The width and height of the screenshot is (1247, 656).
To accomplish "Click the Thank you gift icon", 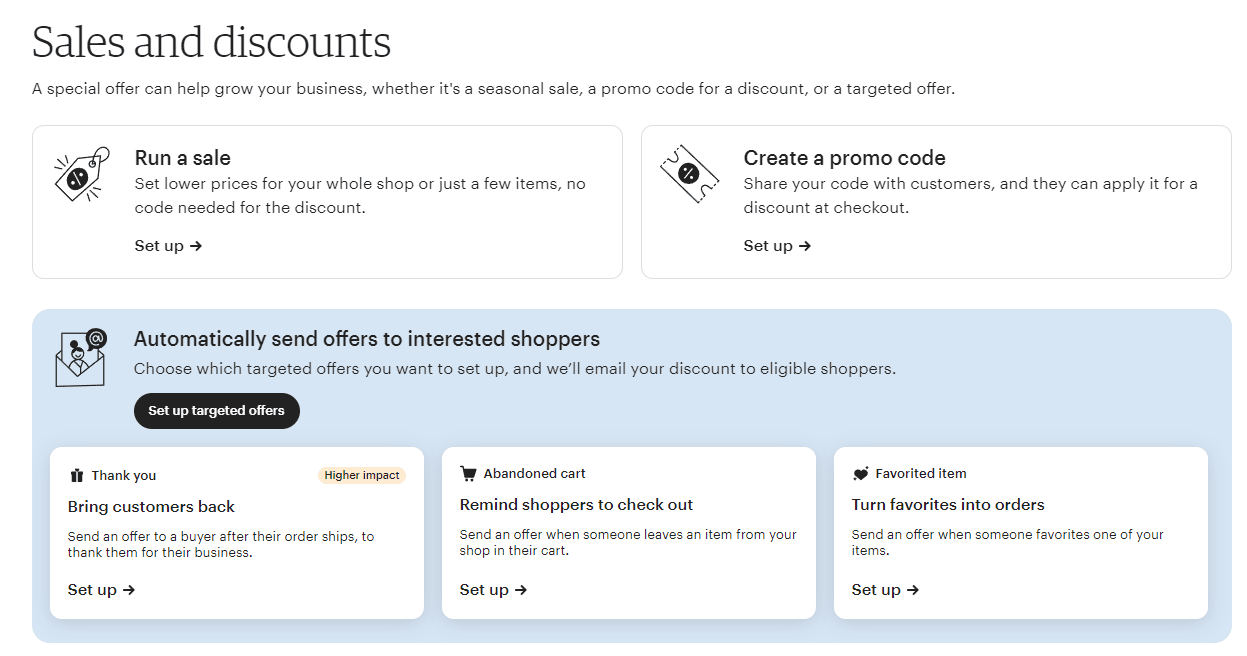I will coord(77,476).
